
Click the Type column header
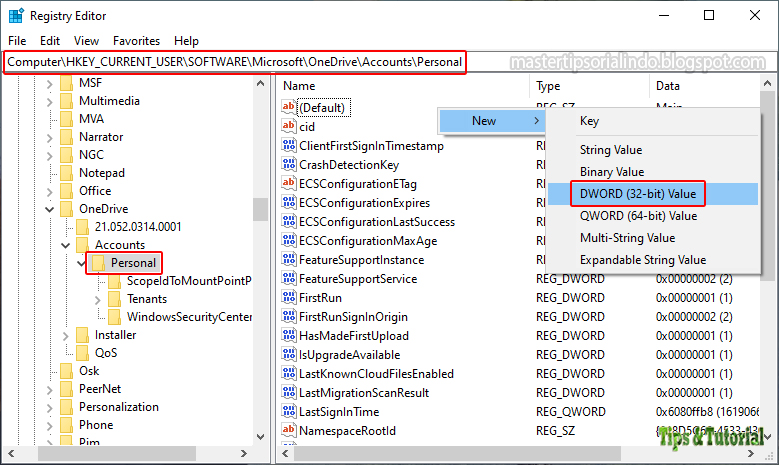589,86
